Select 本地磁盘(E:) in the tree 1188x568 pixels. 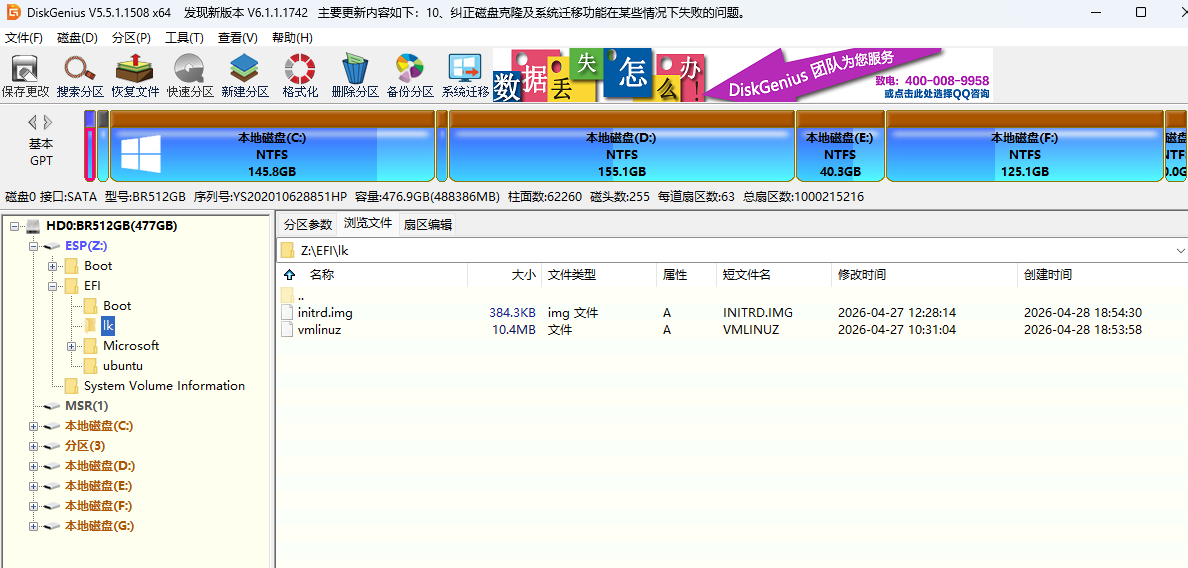pyautogui.click(x=98, y=485)
